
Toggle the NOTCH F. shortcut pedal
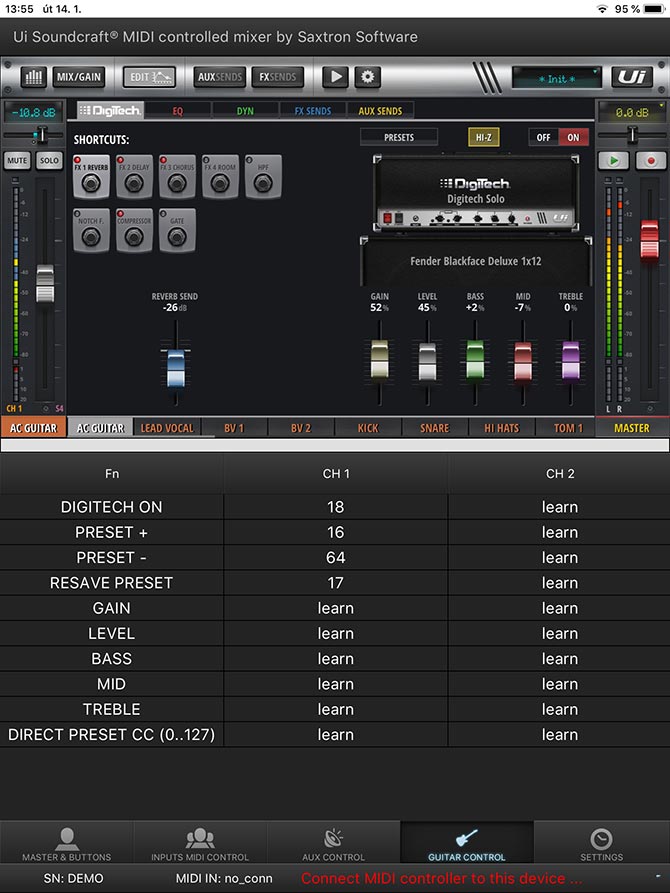click(91, 230)
